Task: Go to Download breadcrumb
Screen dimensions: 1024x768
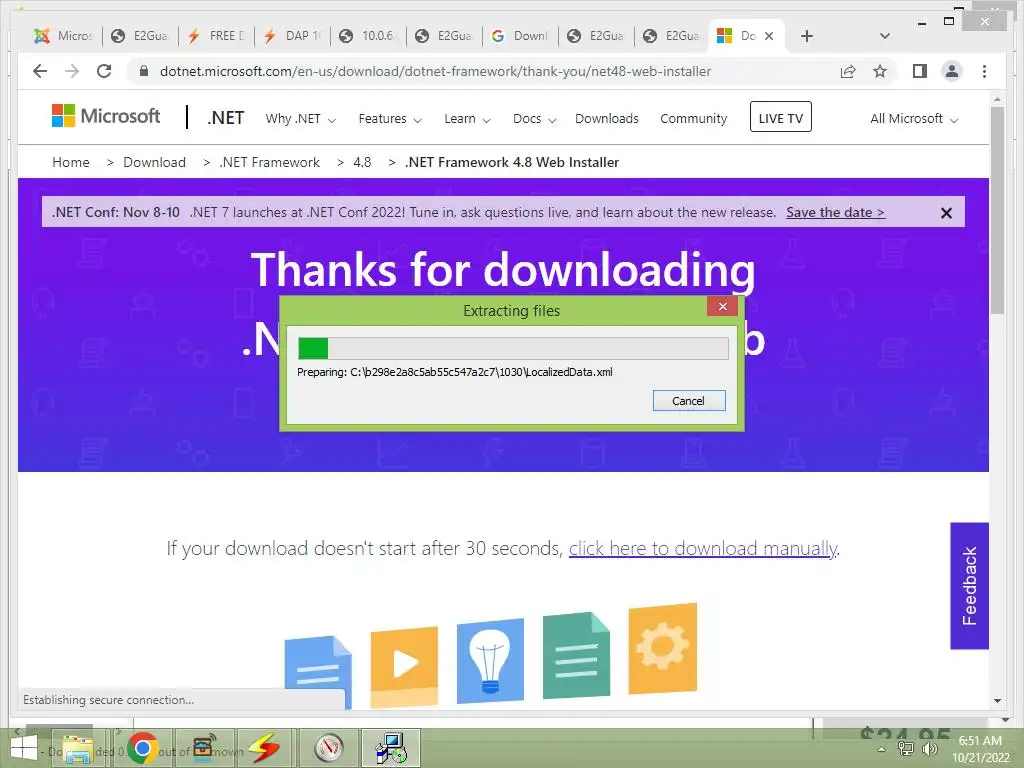Action: pos(154,162)
